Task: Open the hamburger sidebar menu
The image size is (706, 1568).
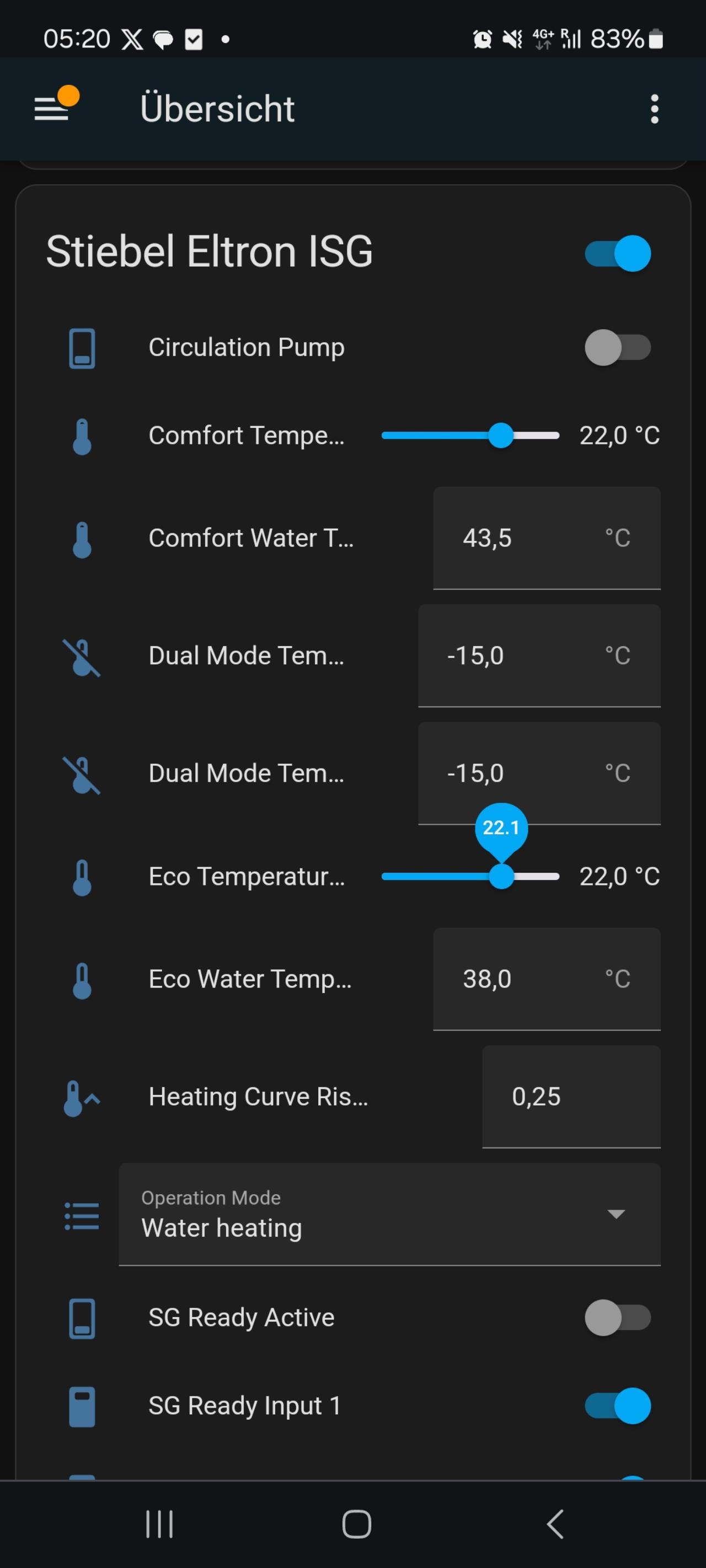Action: (x=52, y=109)
